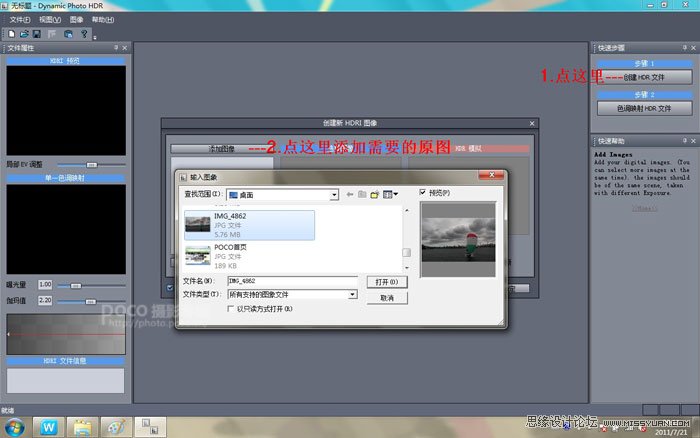Click the Windows Start button
This screenshot has height=438, width=700.
pos(17,425)
